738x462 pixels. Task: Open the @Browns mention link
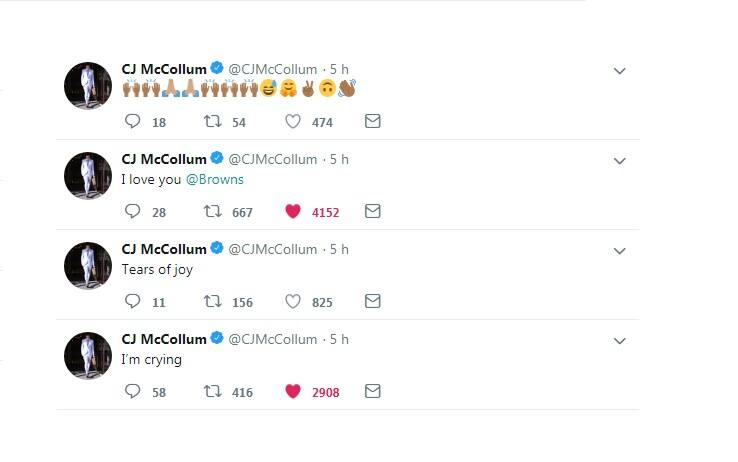tap(215, 179)
